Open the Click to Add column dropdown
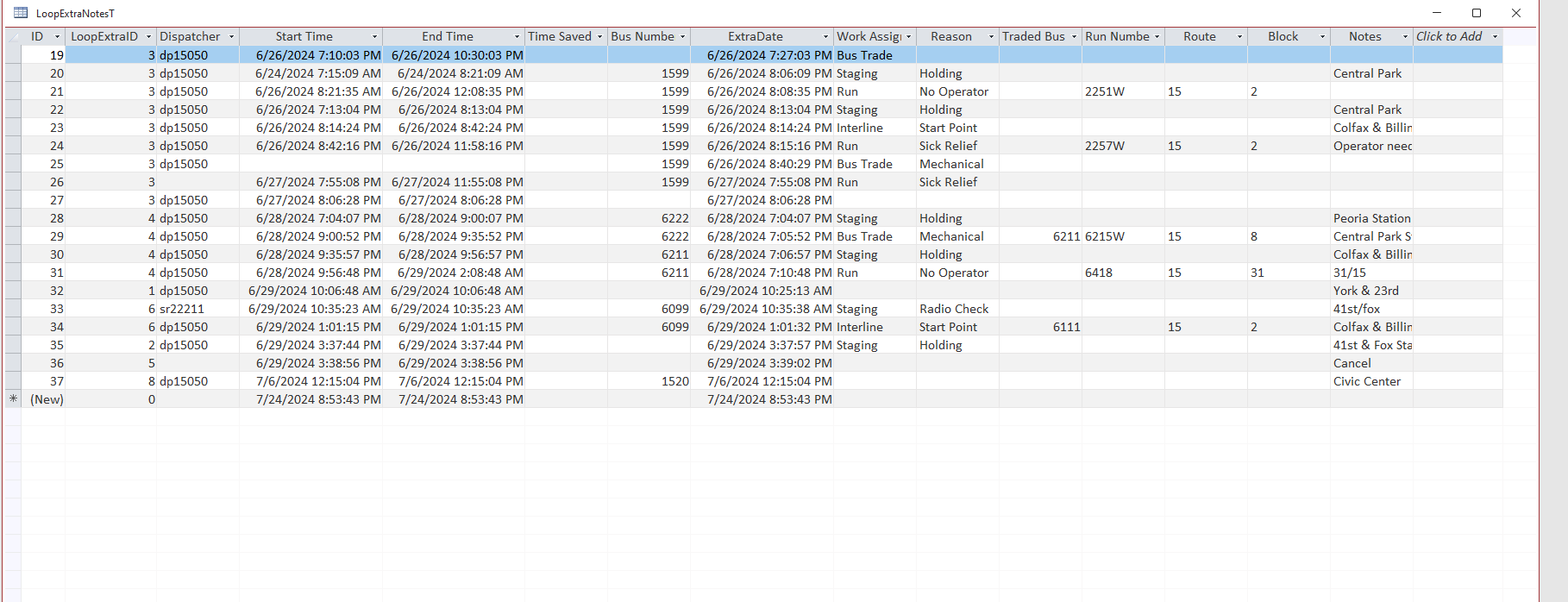 tap(1495, 36)
